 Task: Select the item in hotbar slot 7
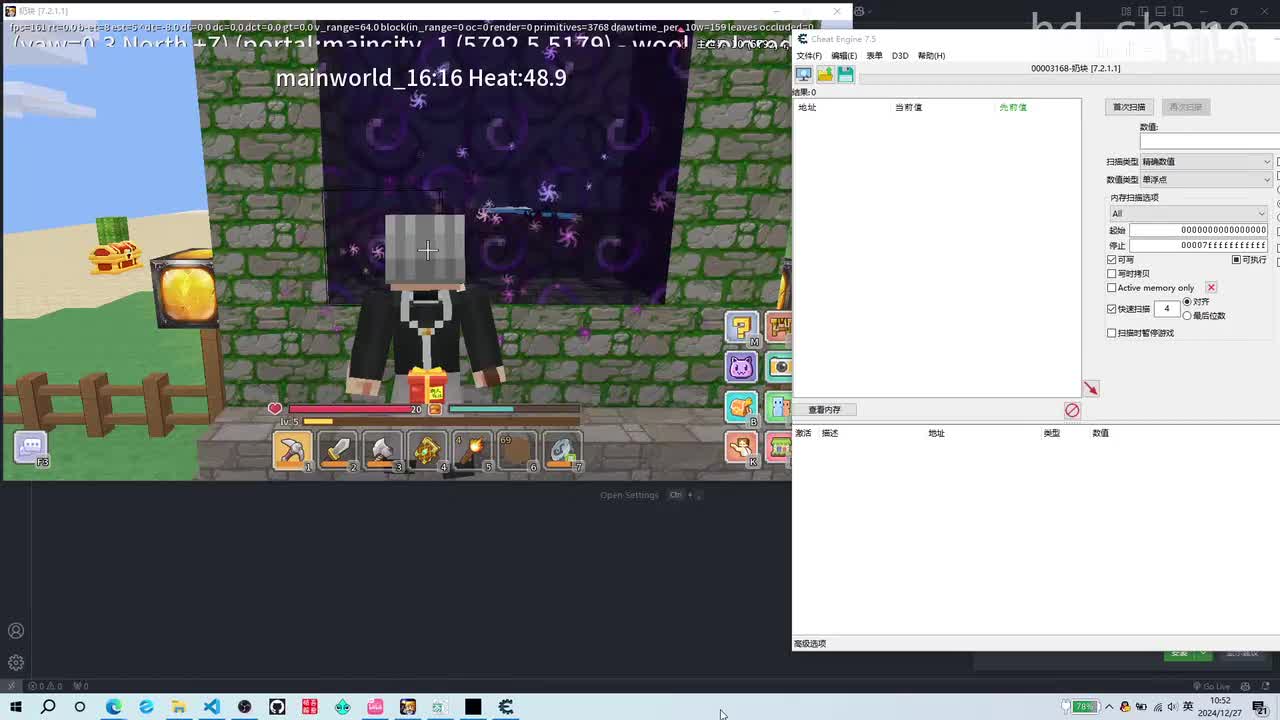click(x=562, y=451)
